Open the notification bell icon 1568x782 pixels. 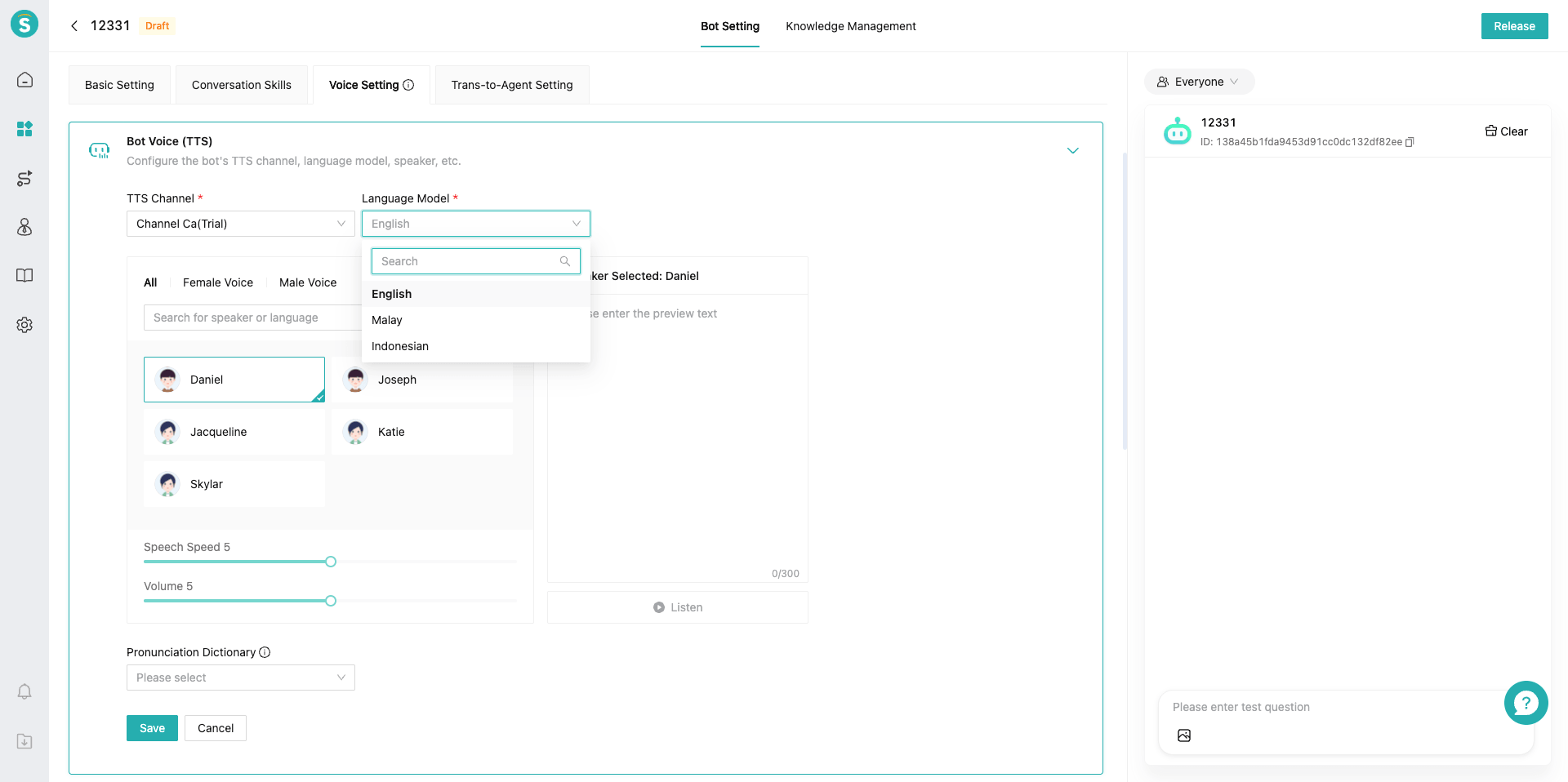click(24, 691)
